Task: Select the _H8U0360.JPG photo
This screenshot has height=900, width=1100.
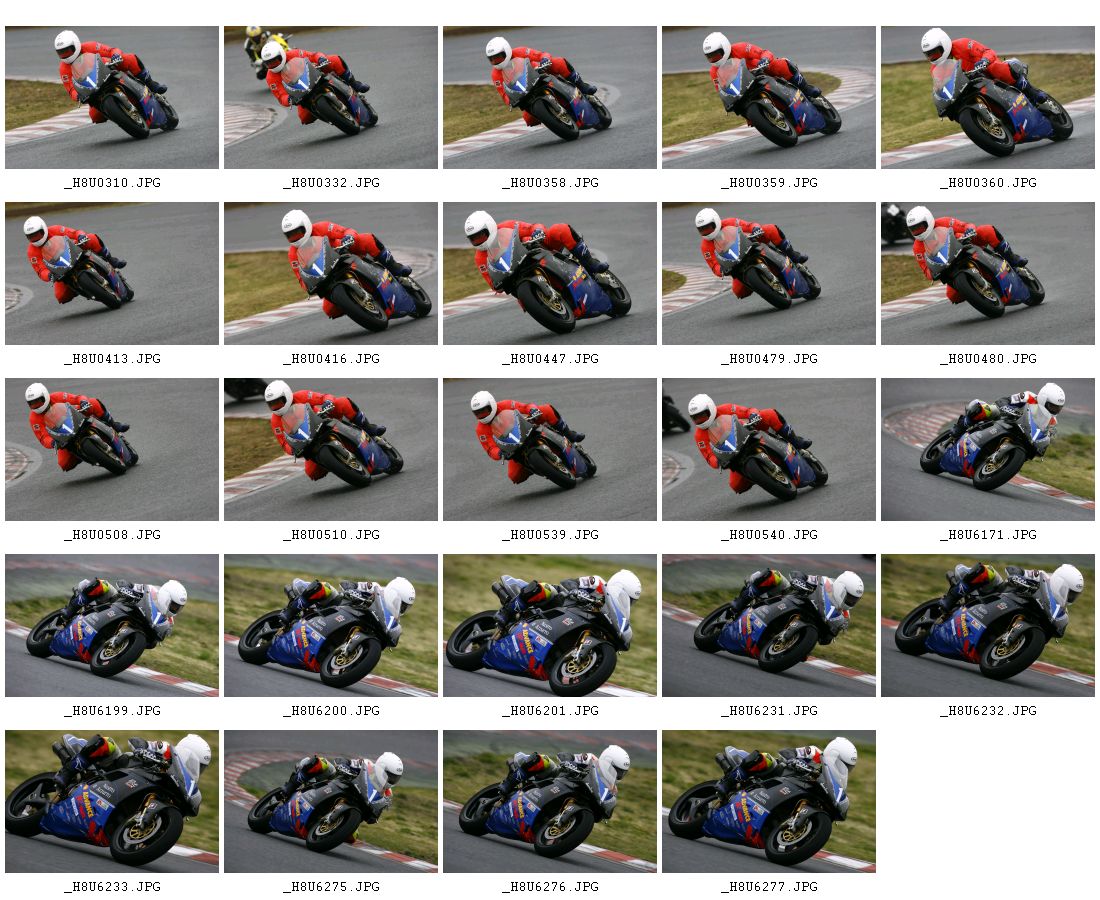Action: coord(988,98)
